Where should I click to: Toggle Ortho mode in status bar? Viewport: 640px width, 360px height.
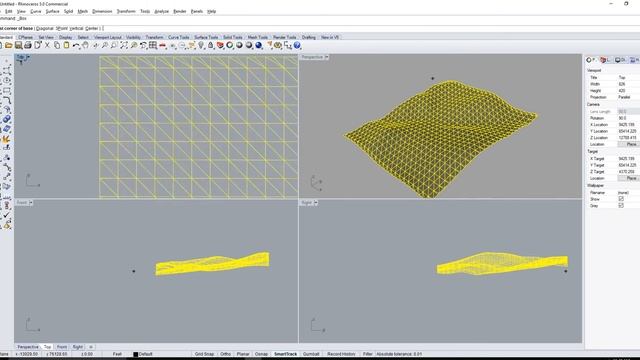pyautogui.click(x=225, y=354)
